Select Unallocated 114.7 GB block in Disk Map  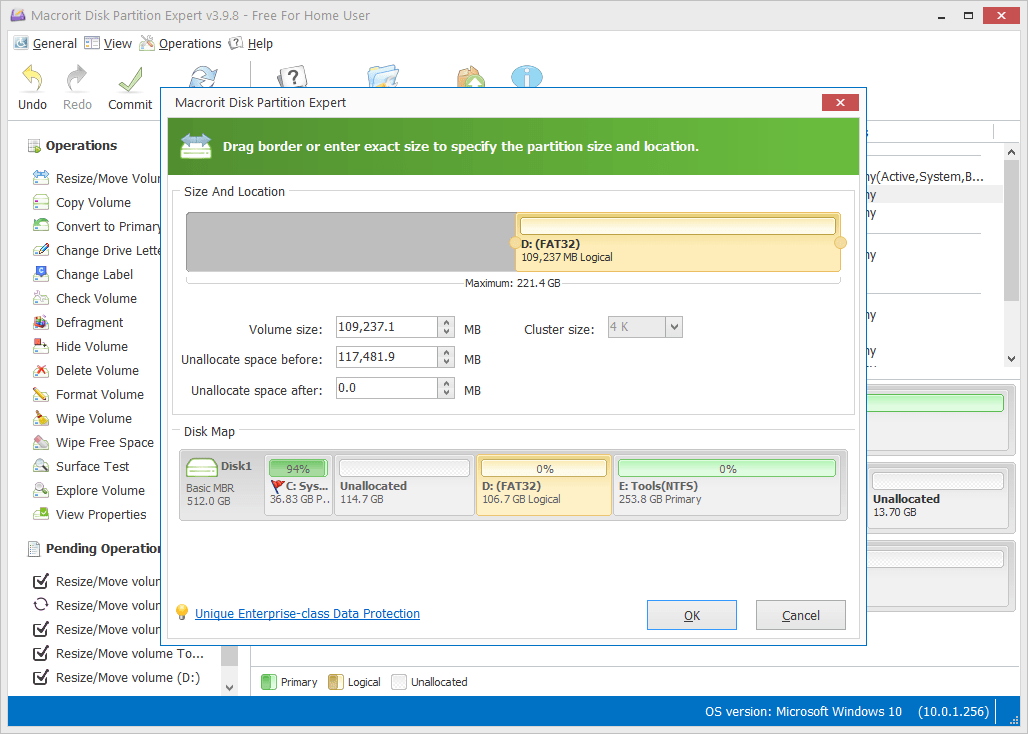point(405,485)
